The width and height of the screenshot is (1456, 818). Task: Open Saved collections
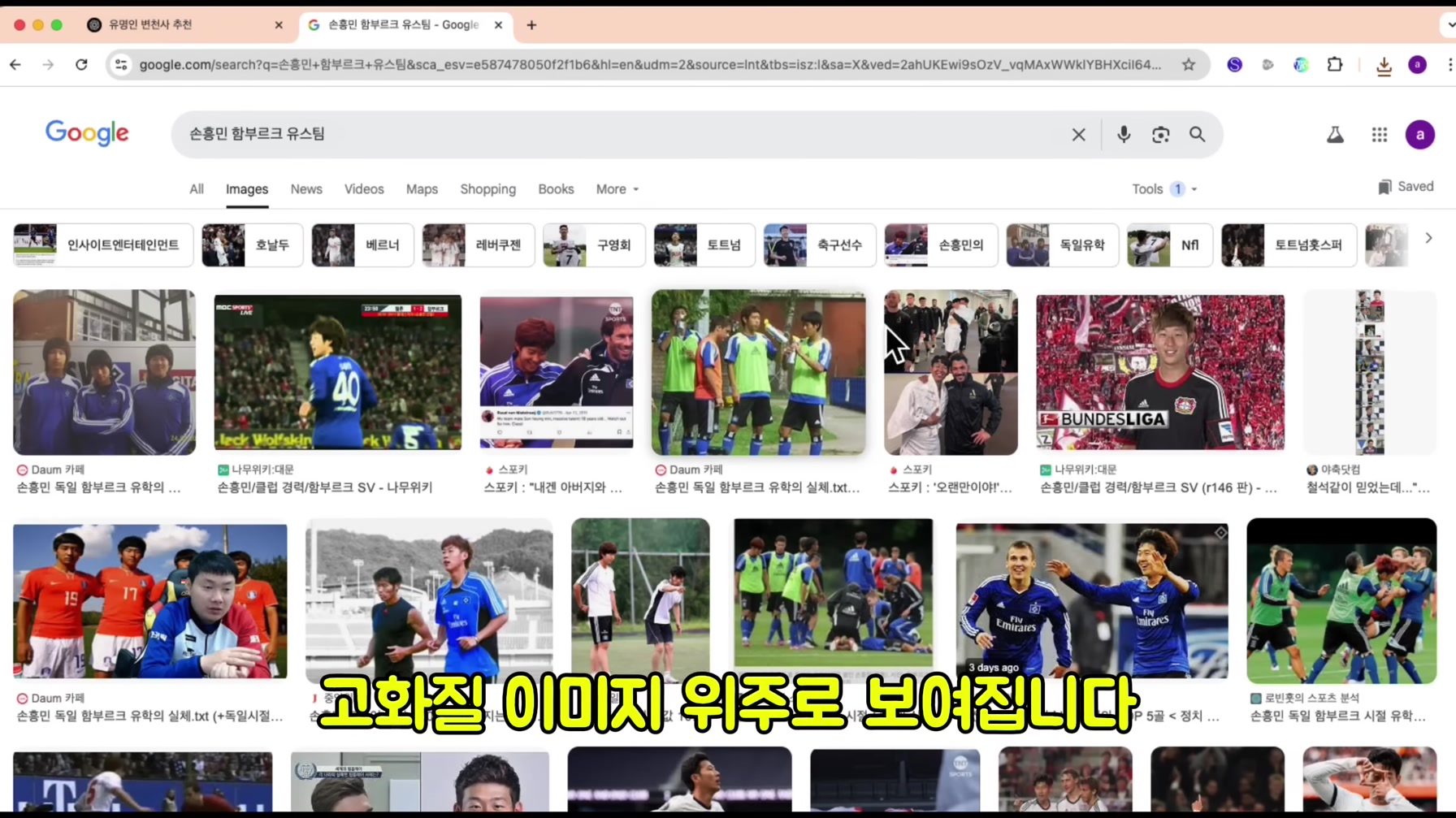point(1406,187)
